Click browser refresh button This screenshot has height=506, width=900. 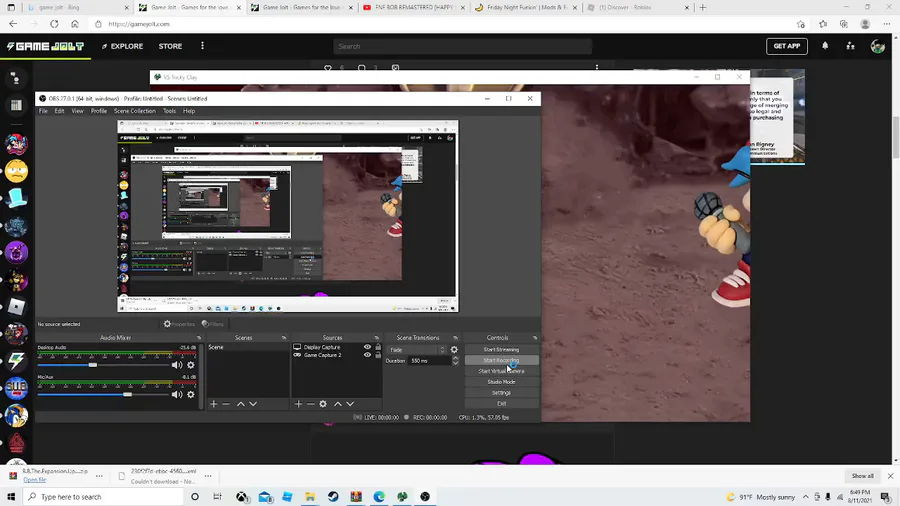tap(54, 24)
